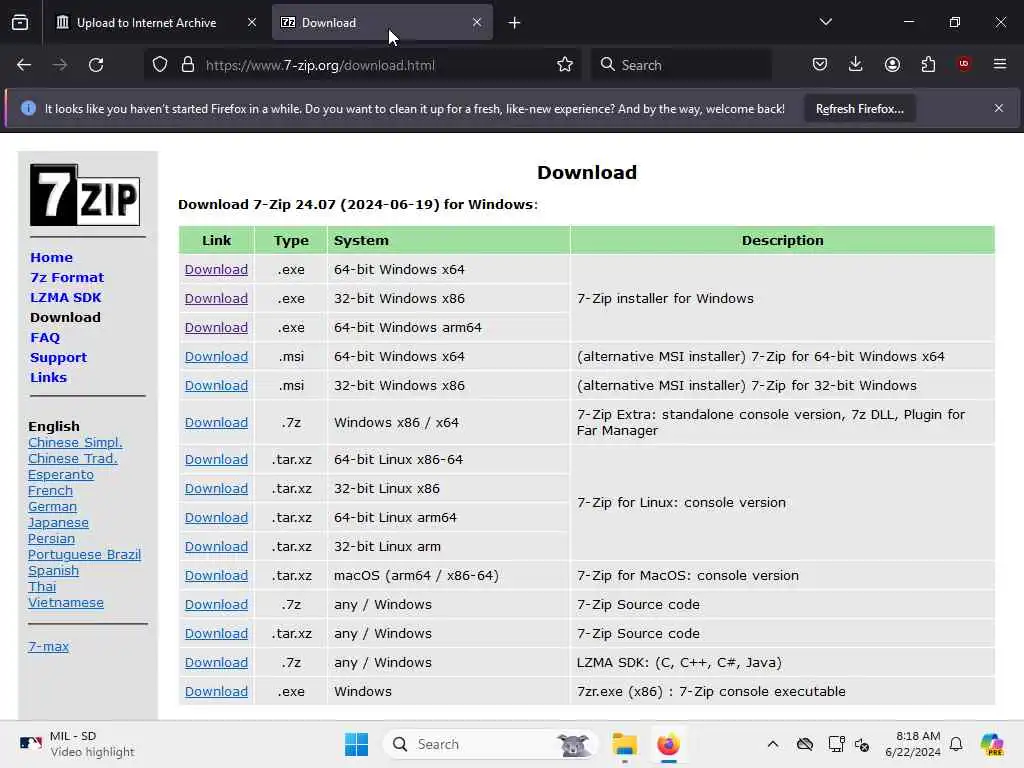Viewport: 1024px width, 768px height.
Task: Open the Extensions puzzle icon
Action: (x=928, y=64)
